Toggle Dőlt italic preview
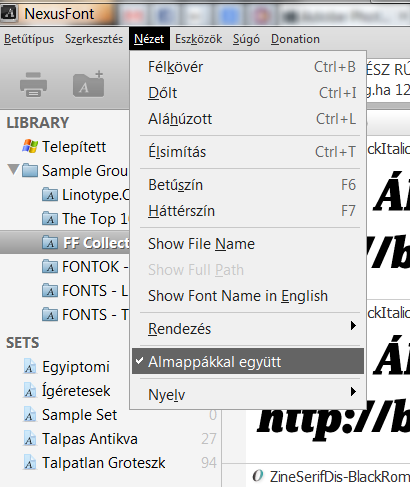Viewport: 410px width, 487px height. point(248,93)
